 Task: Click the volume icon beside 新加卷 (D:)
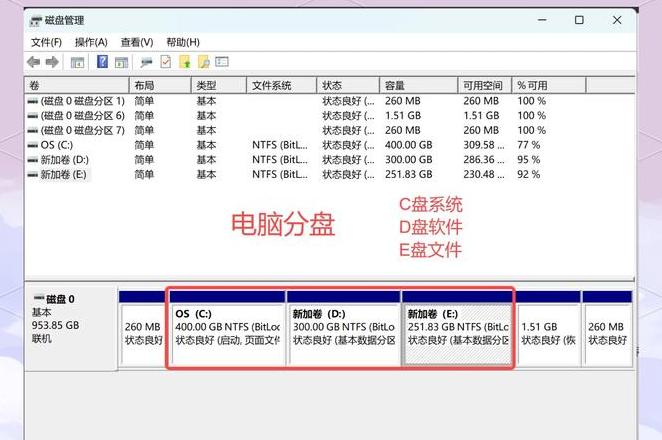(33, 160)
